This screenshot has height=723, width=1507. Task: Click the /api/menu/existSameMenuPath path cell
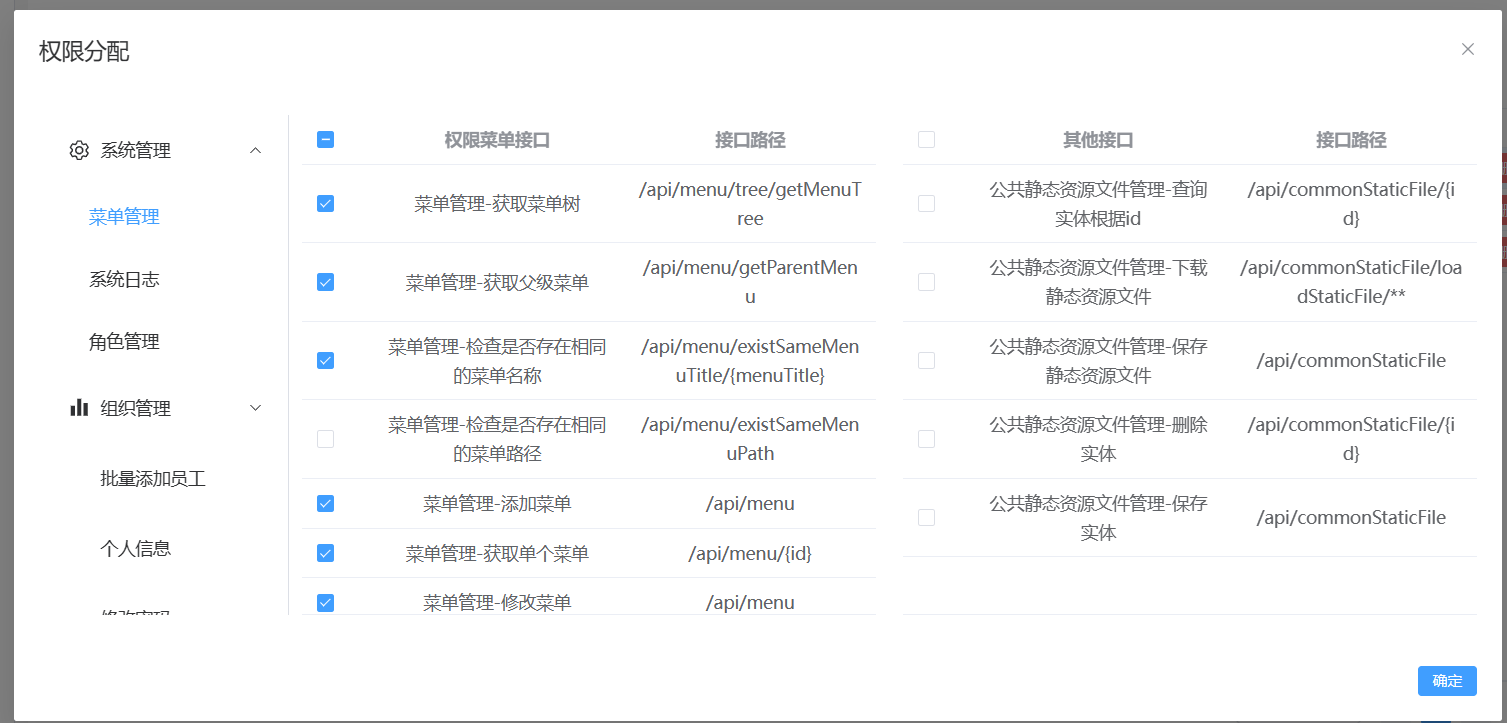pos(750,439)
